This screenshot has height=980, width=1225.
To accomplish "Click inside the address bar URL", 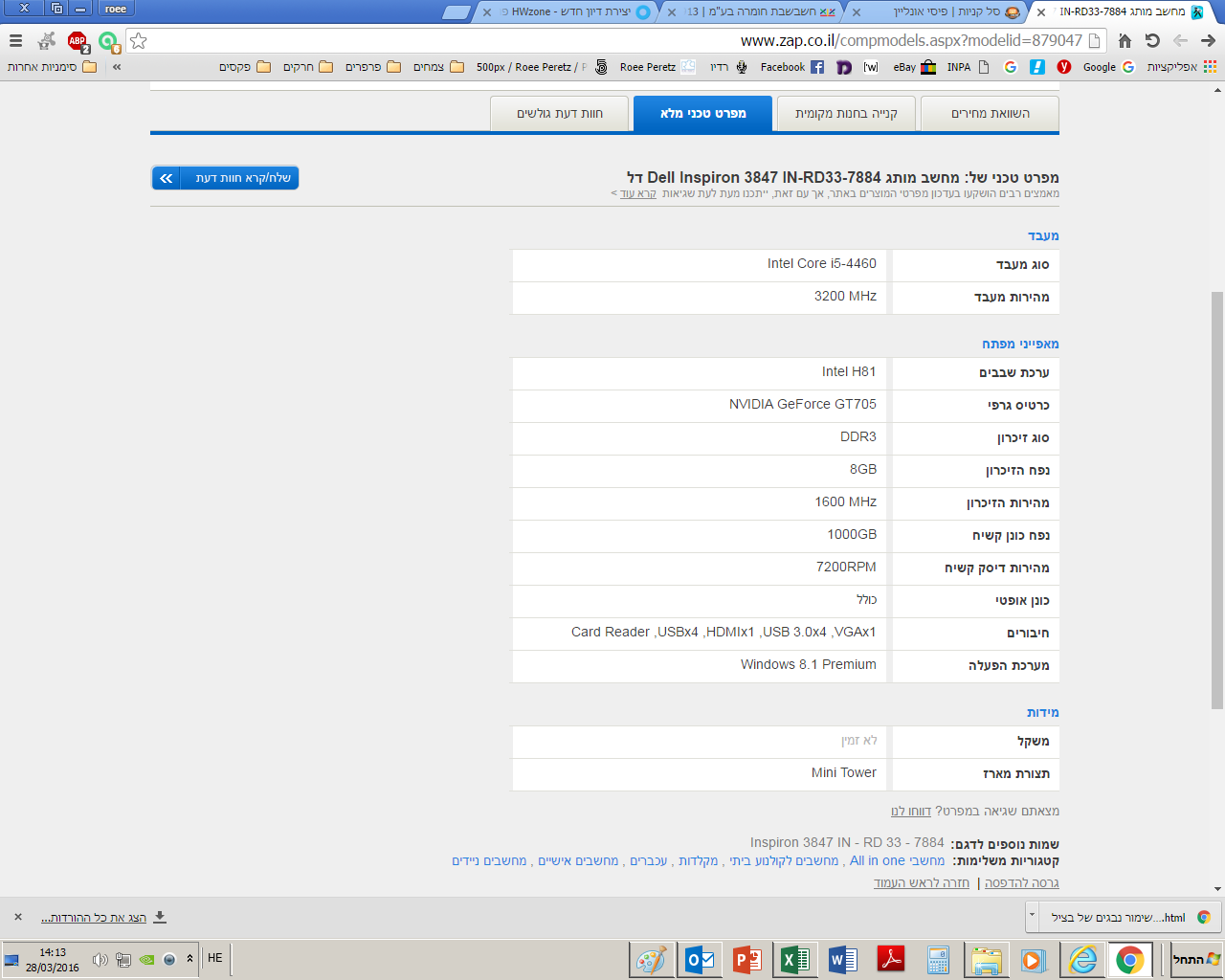I will click(911, 40).
